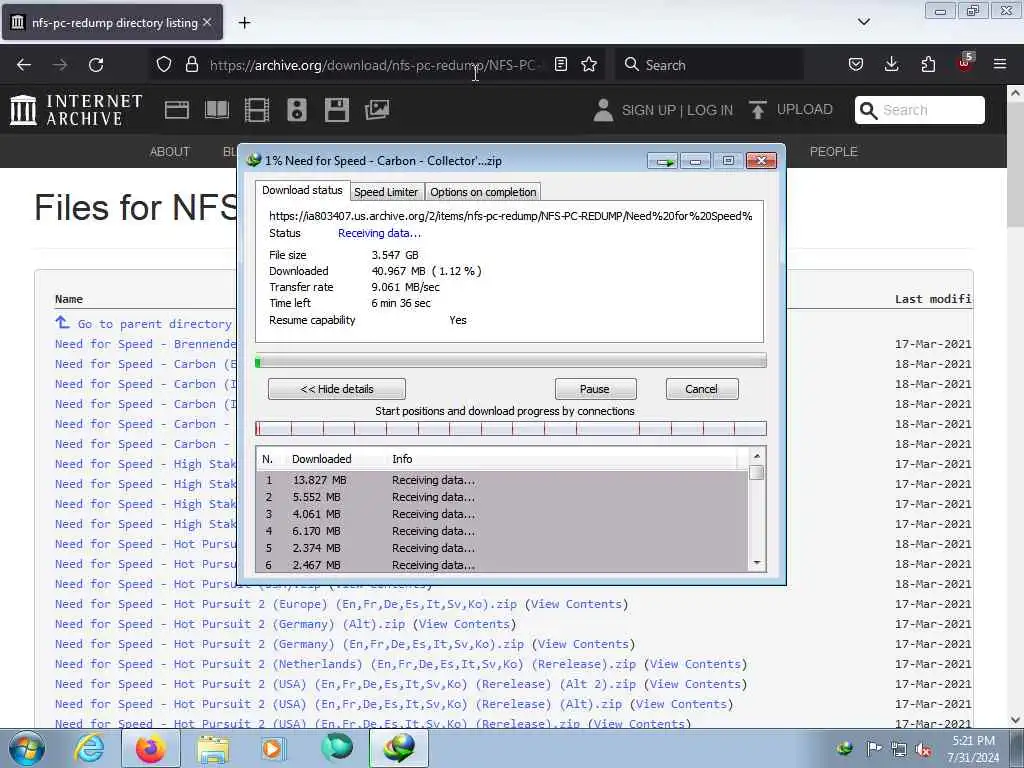This screenshot has height=768, width=1024.
Task: Click page scrollbar up arrow in Firefox
Action: click(1015, 93)
